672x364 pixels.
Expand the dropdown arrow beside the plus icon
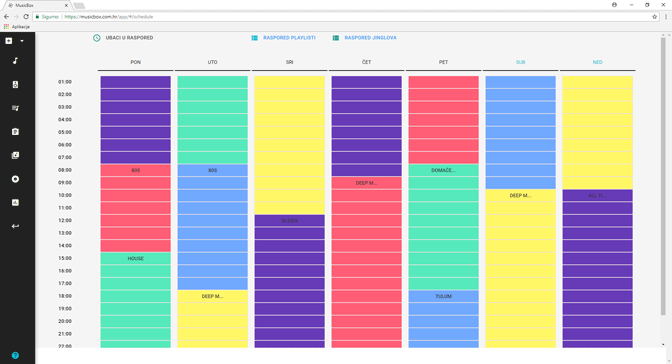coord(22,41)
